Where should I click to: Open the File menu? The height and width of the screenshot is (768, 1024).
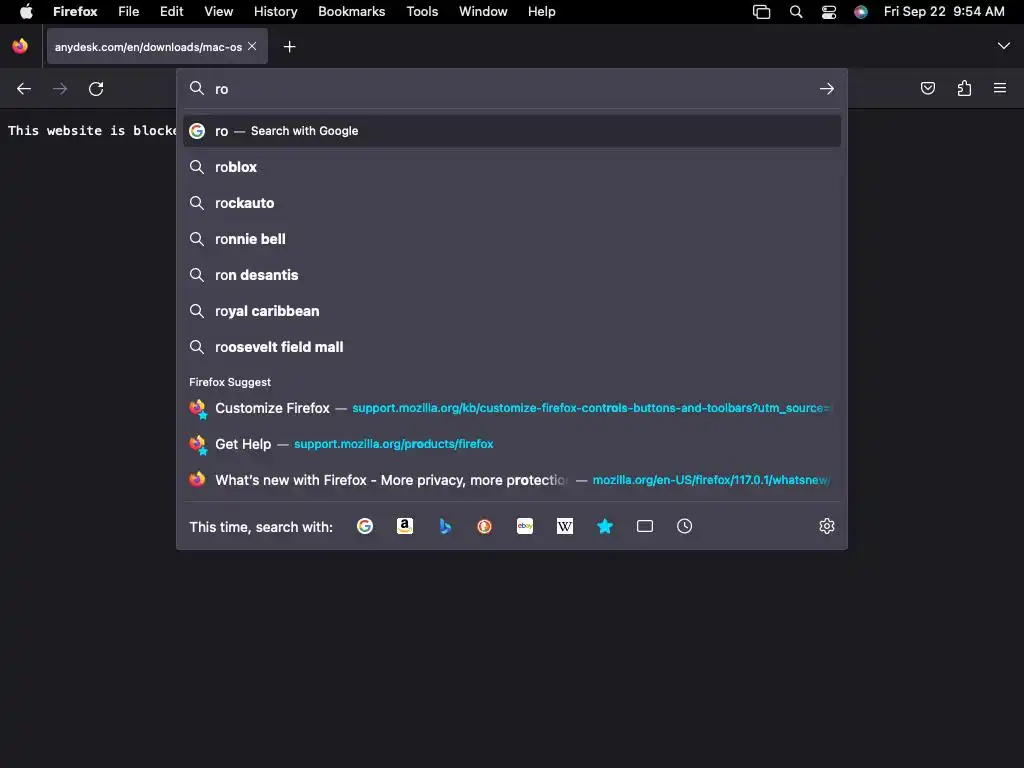[129, 12]
